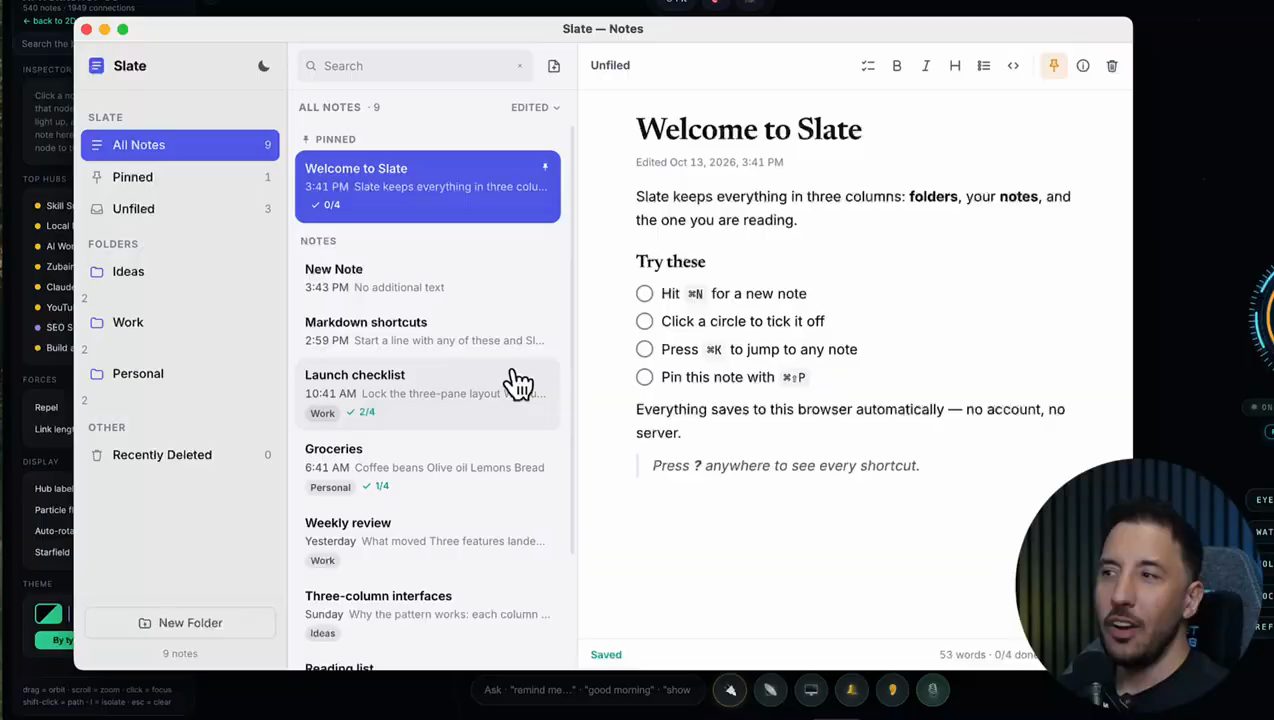The image size is (1274, 720).
Task: Open the EDITED sort dropdown
Action: pyautogui.click(x=535, y=107)
